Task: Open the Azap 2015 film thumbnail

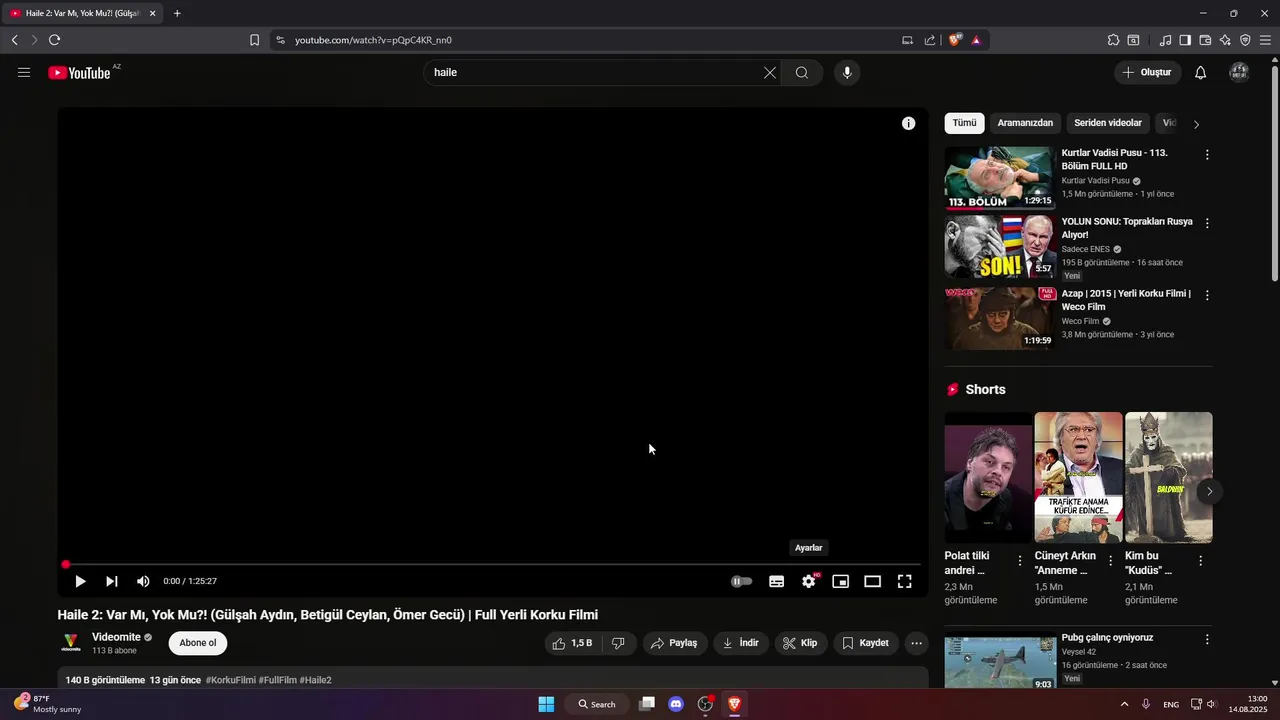Action: 1000,318
